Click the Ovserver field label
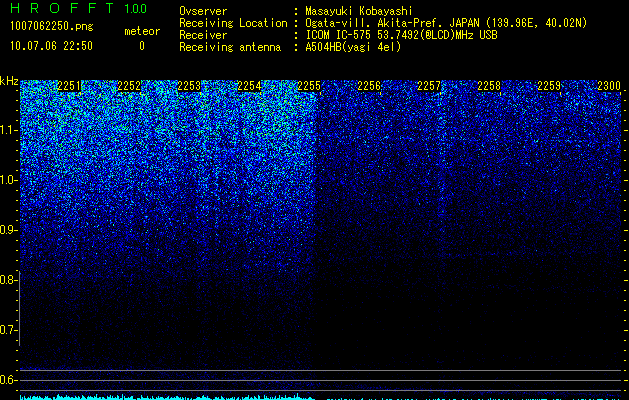 point(203,11)
